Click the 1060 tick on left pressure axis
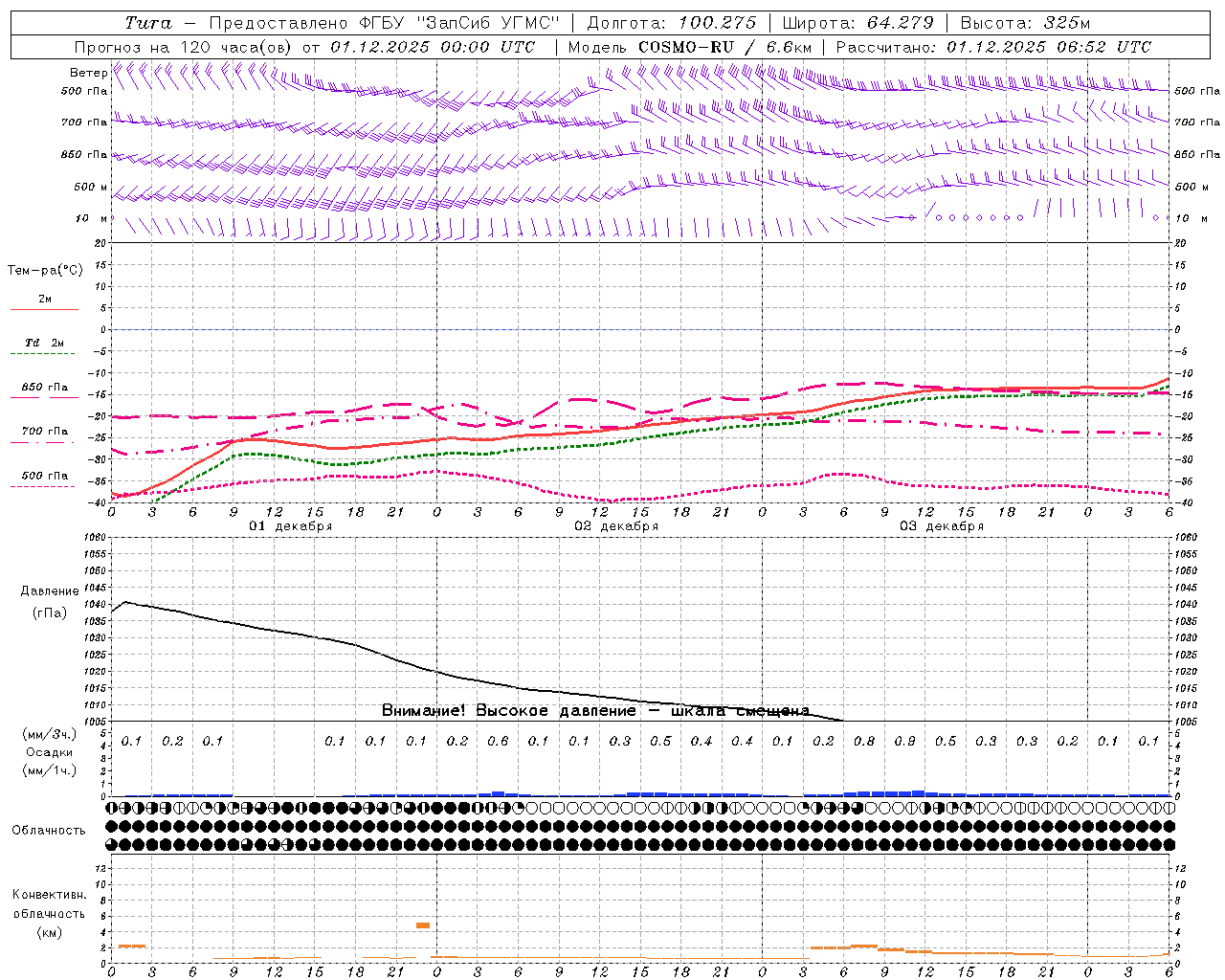The width and height of the screenshot is (1225, 980). coord(97,538)
